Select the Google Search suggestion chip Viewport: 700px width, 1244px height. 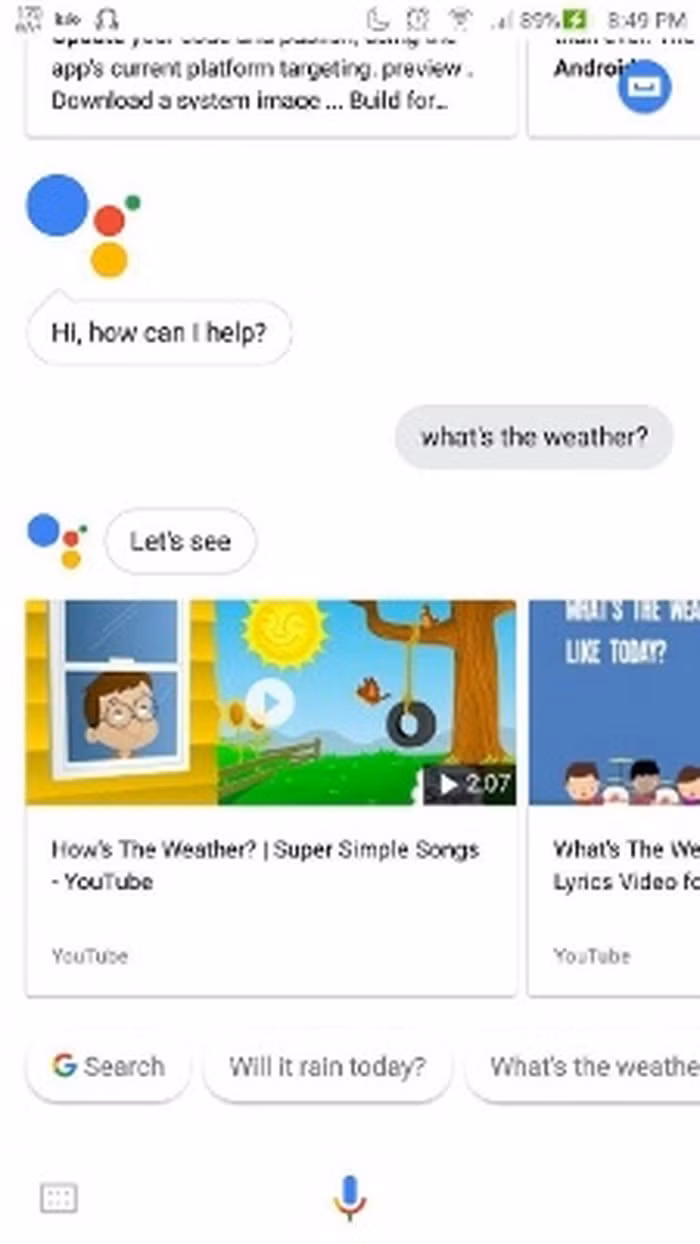(x=108, y=1067)
